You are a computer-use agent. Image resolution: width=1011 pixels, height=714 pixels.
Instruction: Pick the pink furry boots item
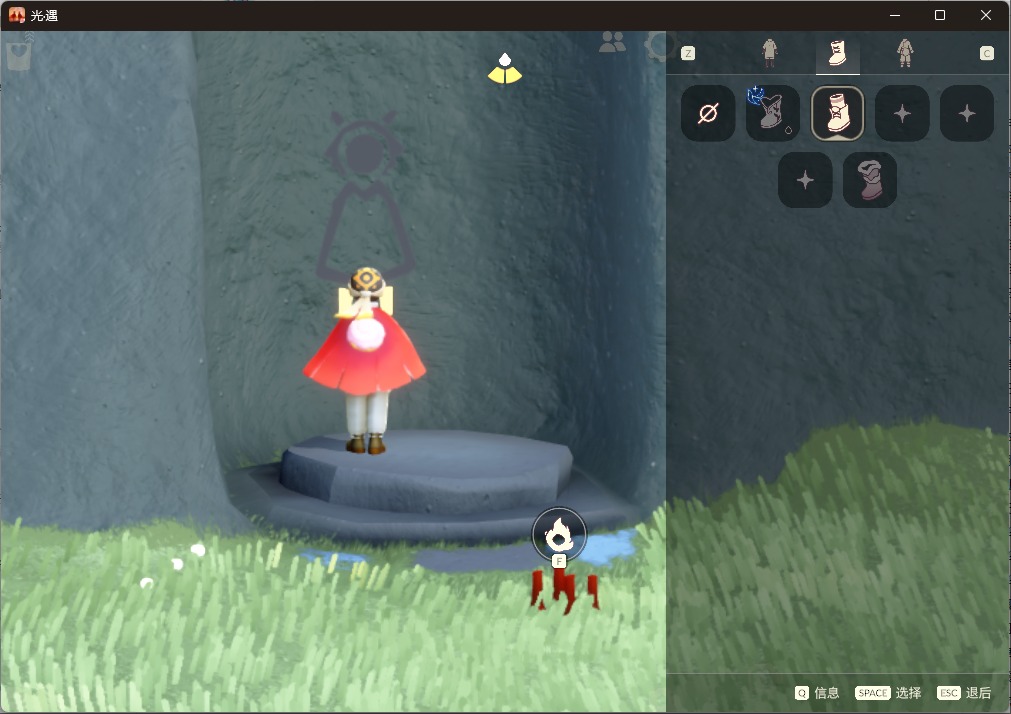tap(870, 180)
